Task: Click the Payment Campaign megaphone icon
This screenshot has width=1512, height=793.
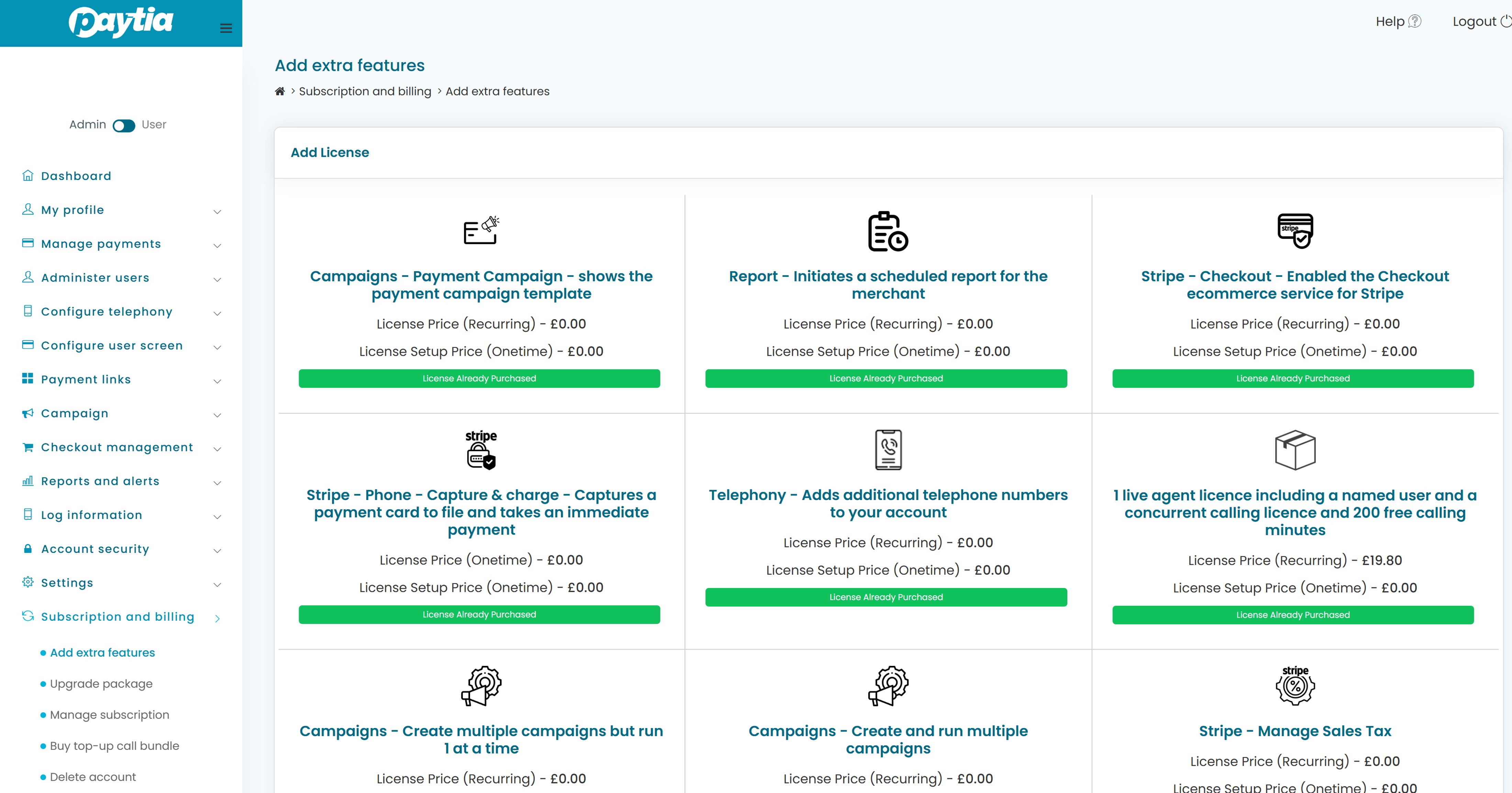Action: tap(481, 230)
